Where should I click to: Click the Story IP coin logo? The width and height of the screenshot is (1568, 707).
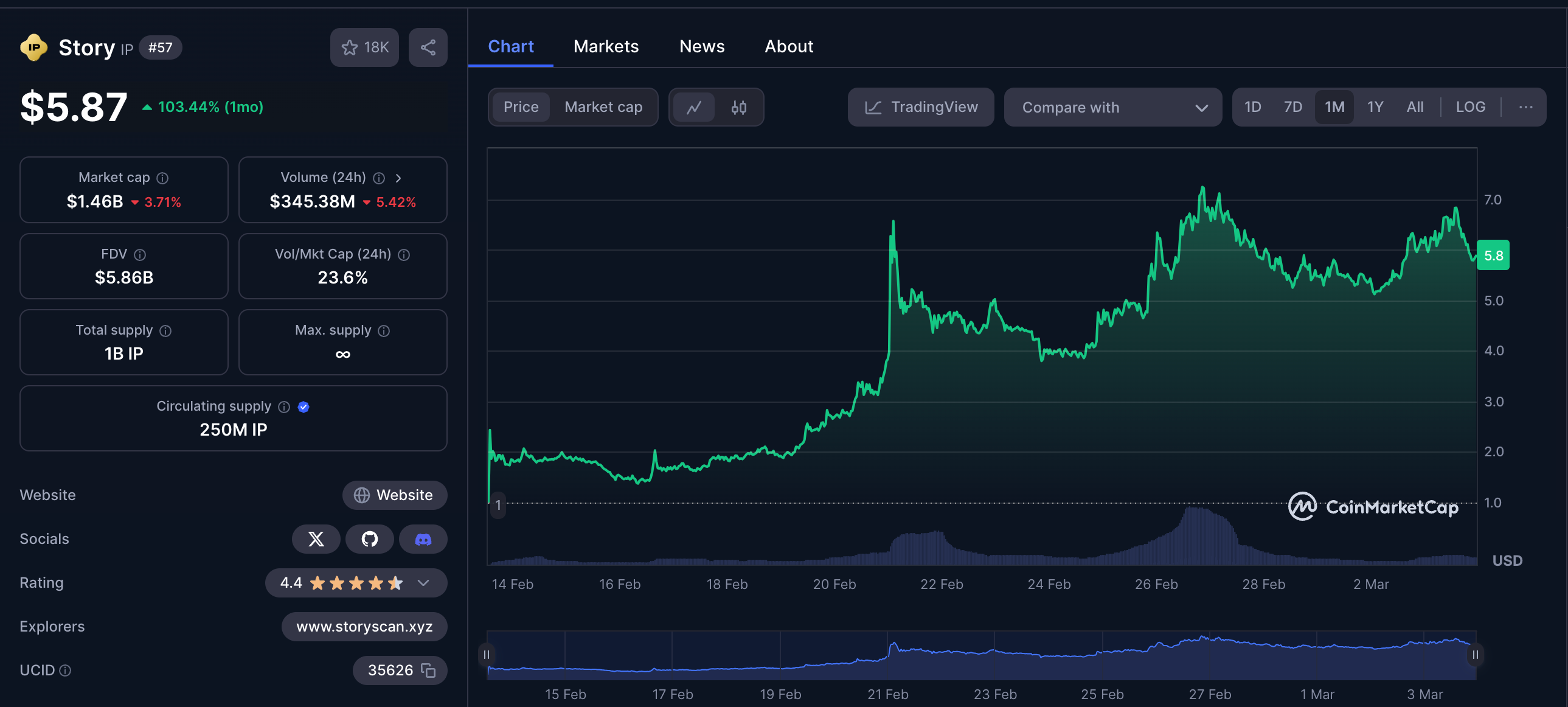pos(33,47)
